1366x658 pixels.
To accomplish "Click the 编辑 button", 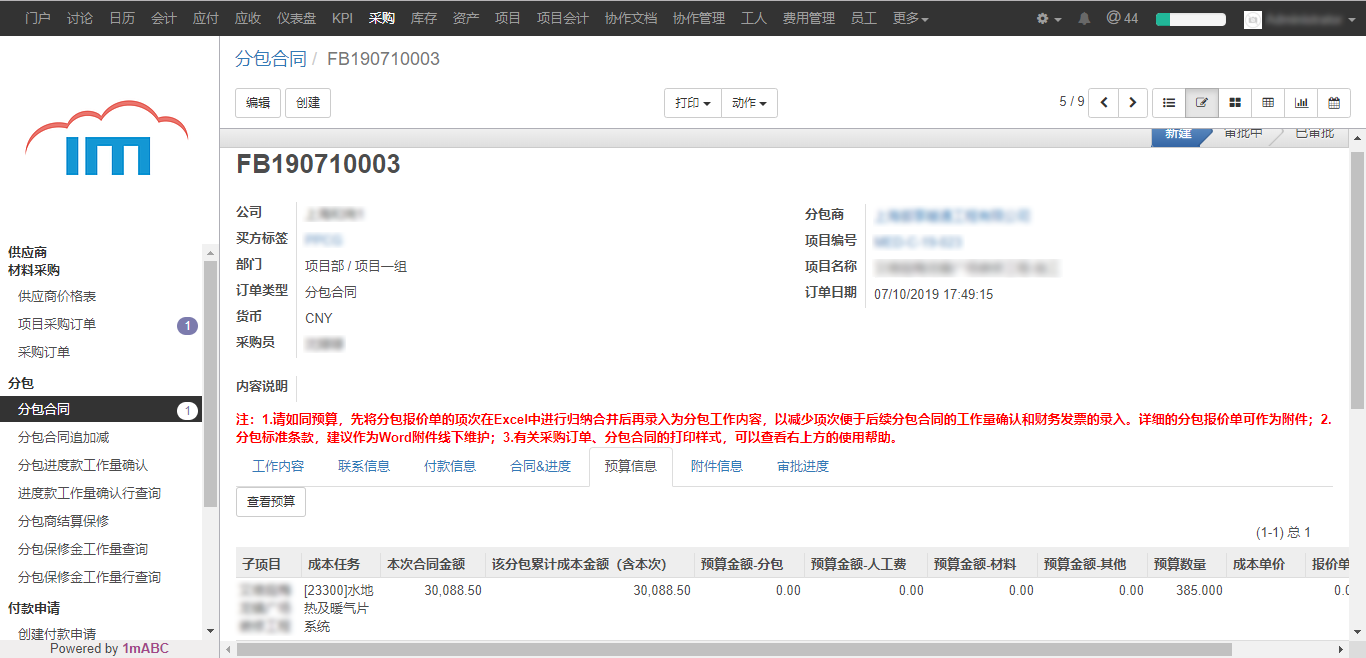I will (258, 103).
